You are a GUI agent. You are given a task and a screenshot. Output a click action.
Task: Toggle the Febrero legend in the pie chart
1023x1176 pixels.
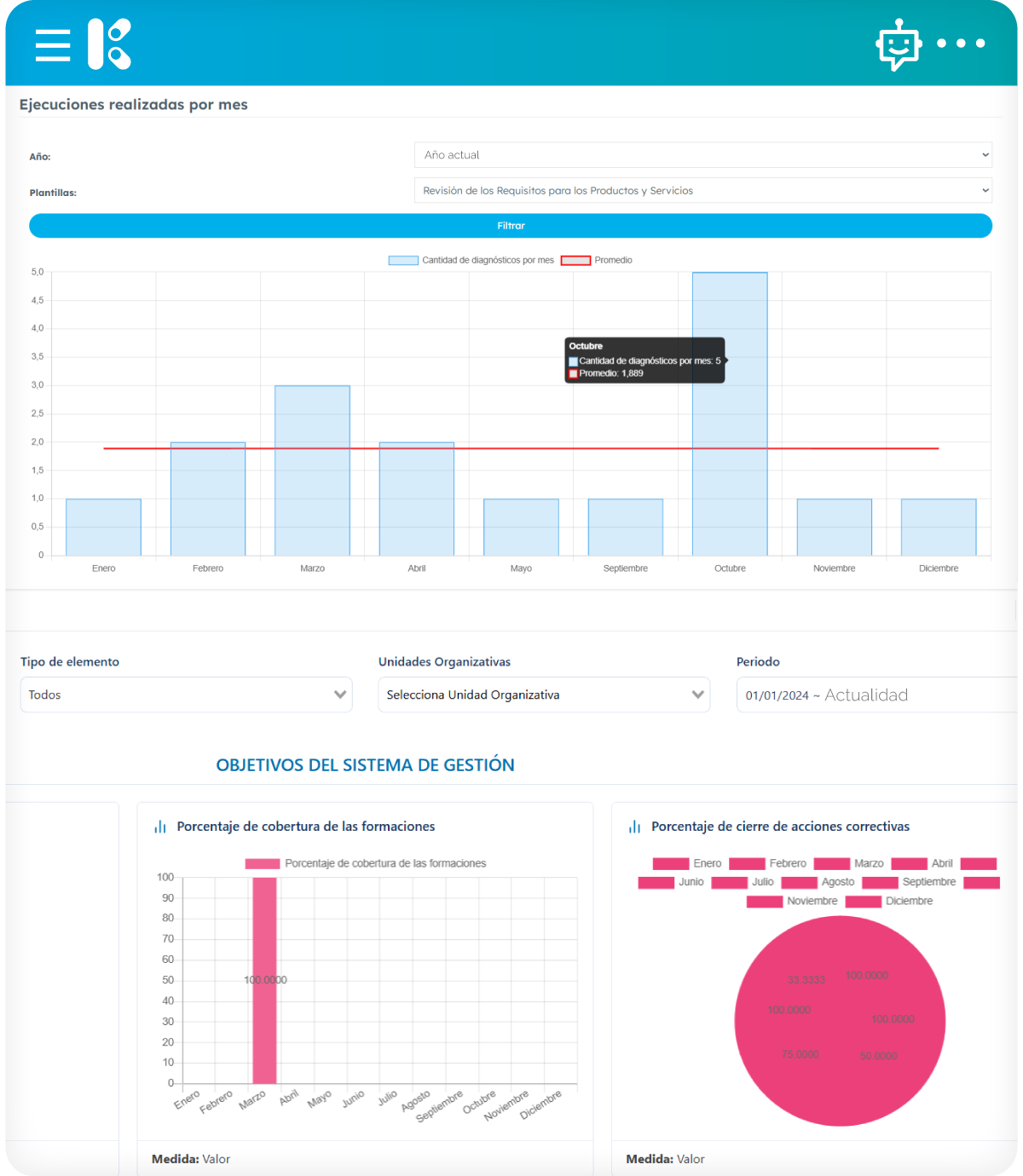[767, 864]
